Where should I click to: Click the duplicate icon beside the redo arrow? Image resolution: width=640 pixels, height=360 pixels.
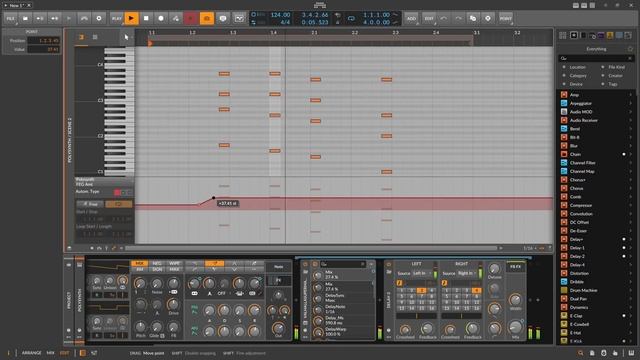tap(473, 18)
